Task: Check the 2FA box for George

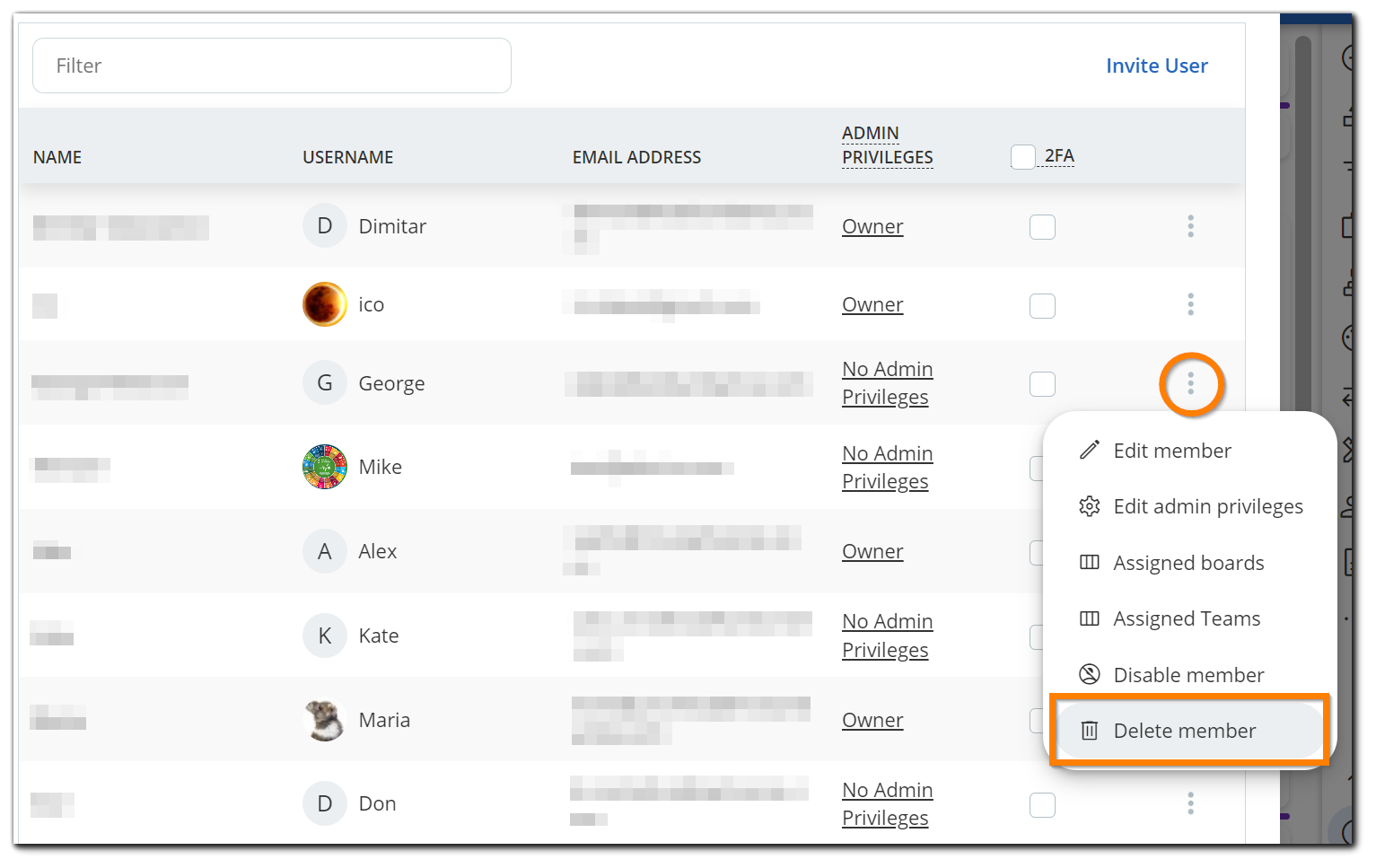Action: pos(1041,384)
